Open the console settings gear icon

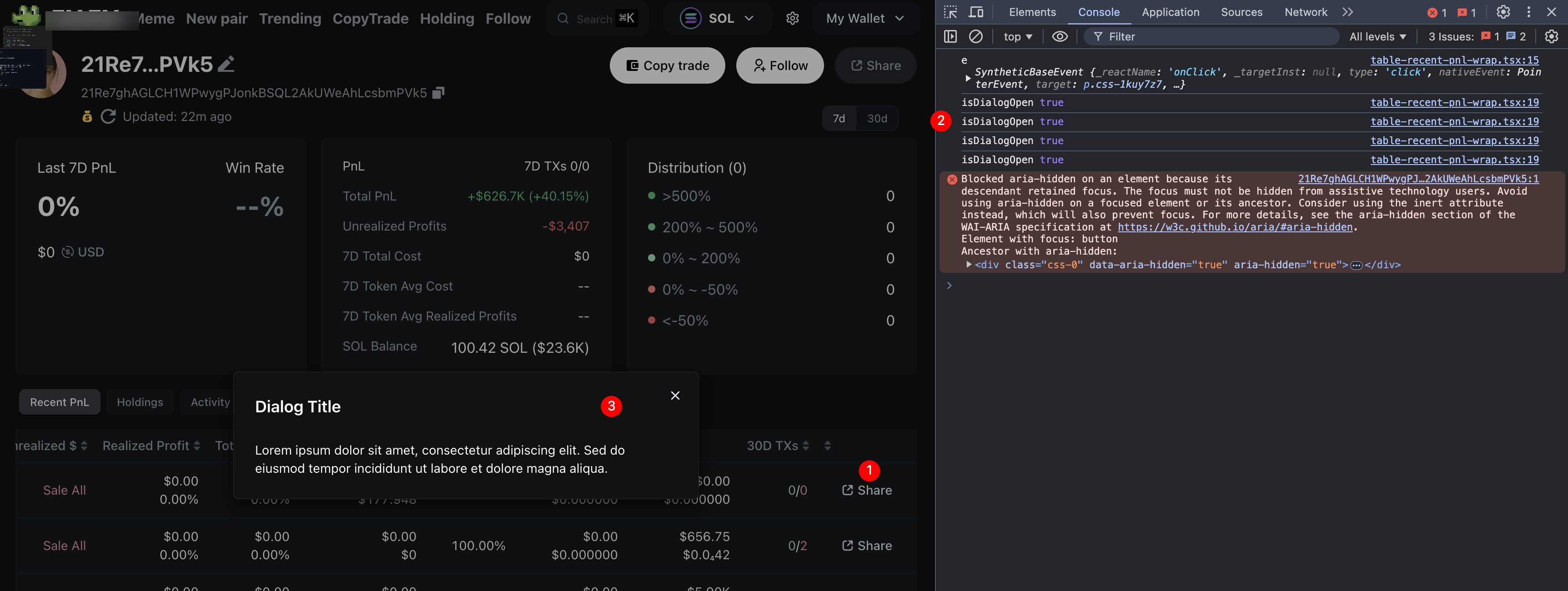[1552, 36]
